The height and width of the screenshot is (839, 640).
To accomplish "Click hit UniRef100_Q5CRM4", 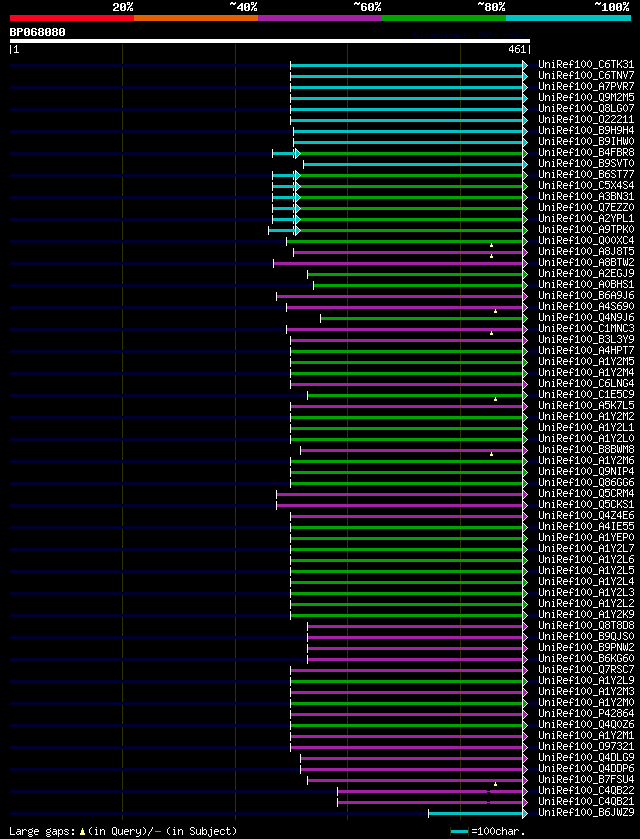I will [x=586, y=493].
